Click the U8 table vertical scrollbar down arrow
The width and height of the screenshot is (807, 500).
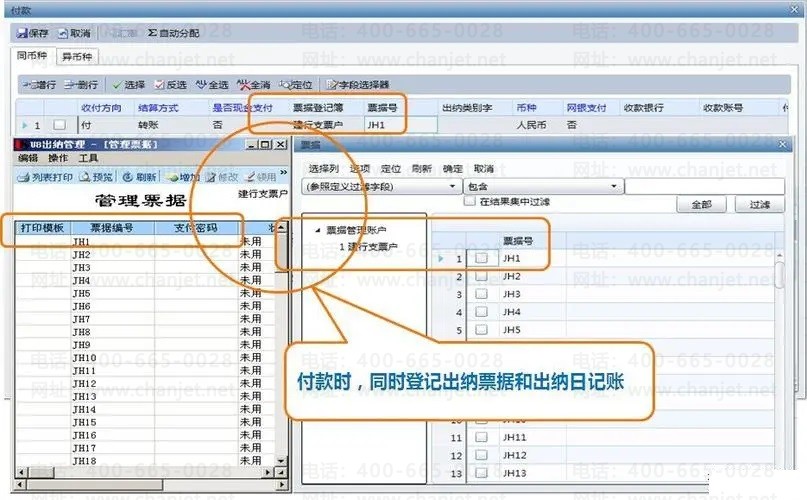click(281, 460)
